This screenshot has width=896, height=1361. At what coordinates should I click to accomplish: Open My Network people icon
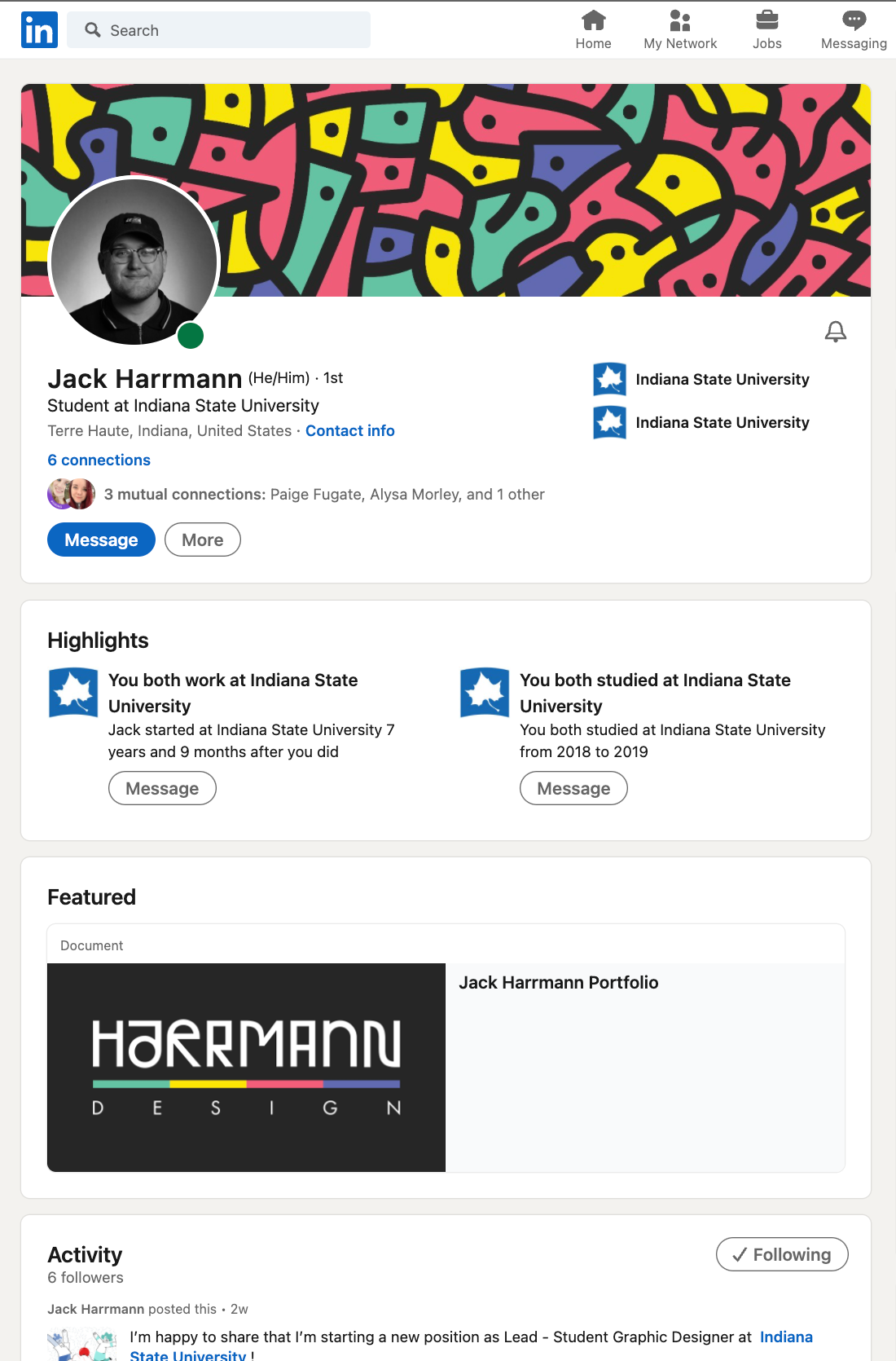pos(680,20)
